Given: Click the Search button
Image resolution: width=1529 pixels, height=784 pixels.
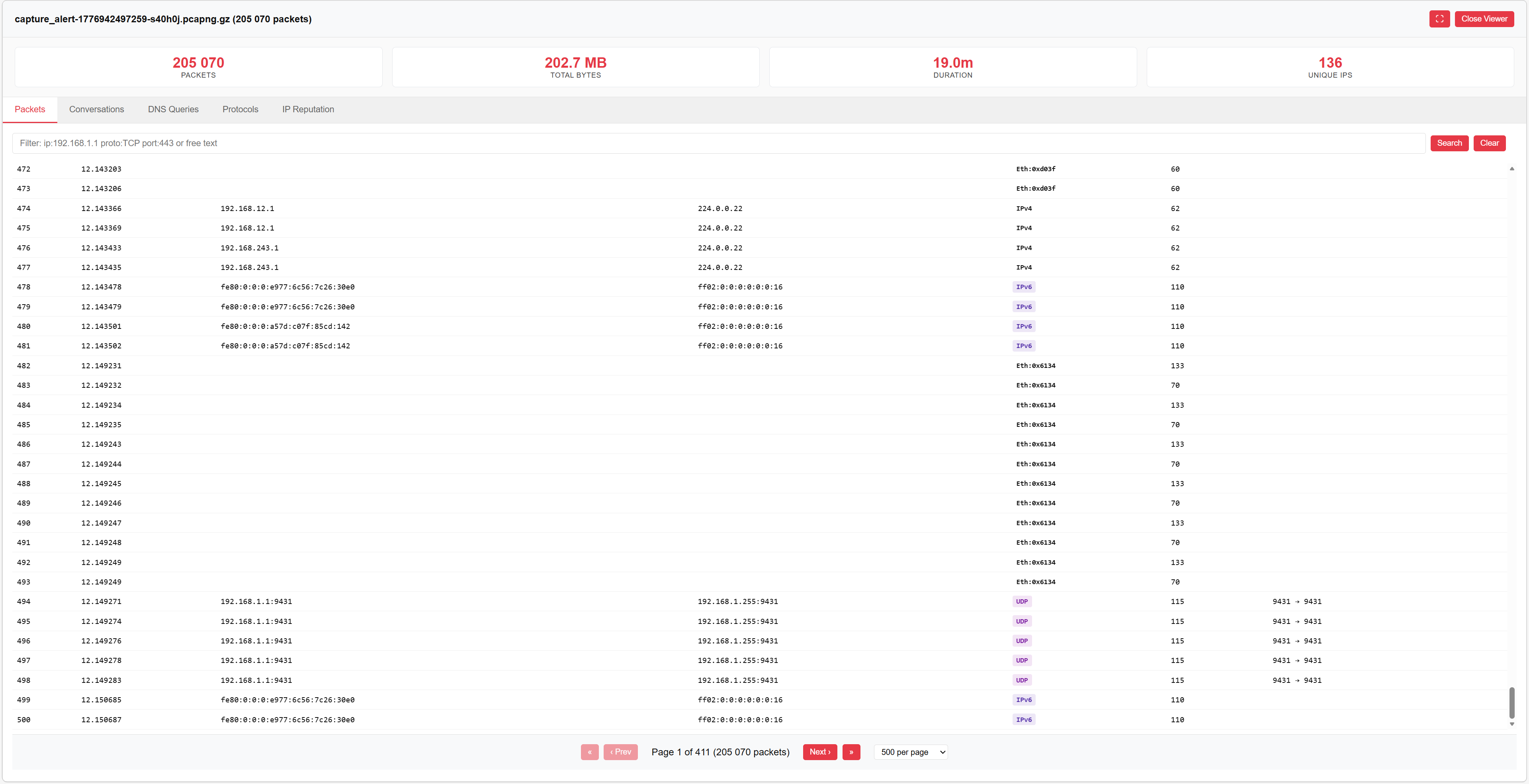Looking at the screenshot, I should click(x=1449, y=143).
